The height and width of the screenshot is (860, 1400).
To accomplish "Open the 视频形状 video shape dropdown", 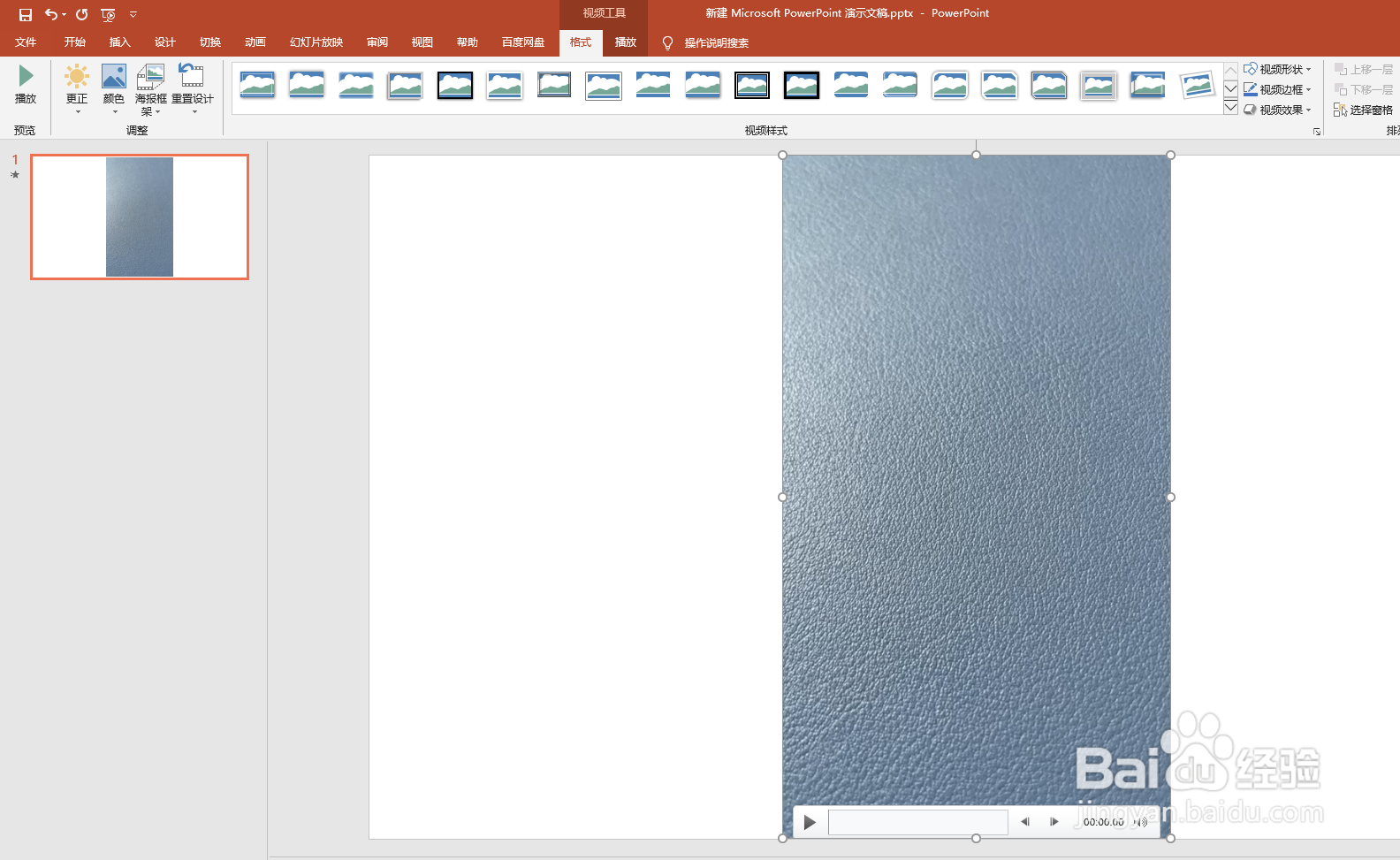I will [1278, 69].
